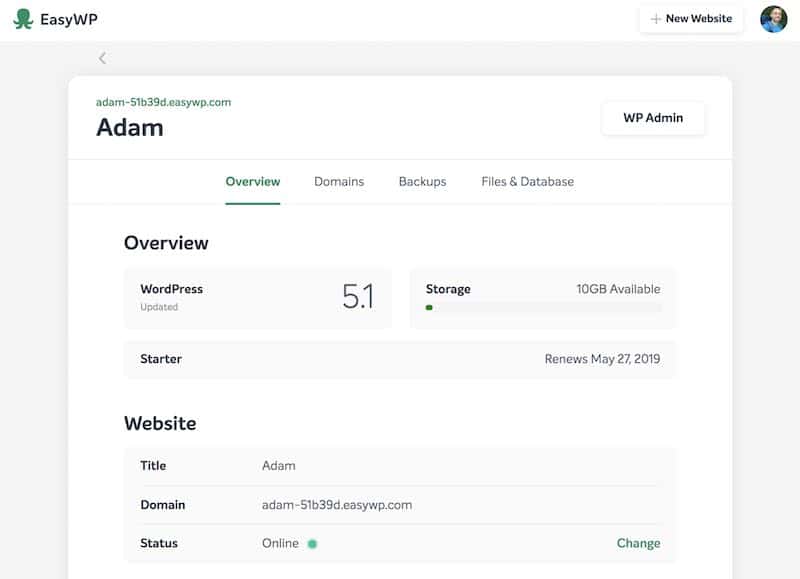The height and width of the screenshot is (579, 800).
Task: Switch to the Backups tab
Action: [422, 182]
